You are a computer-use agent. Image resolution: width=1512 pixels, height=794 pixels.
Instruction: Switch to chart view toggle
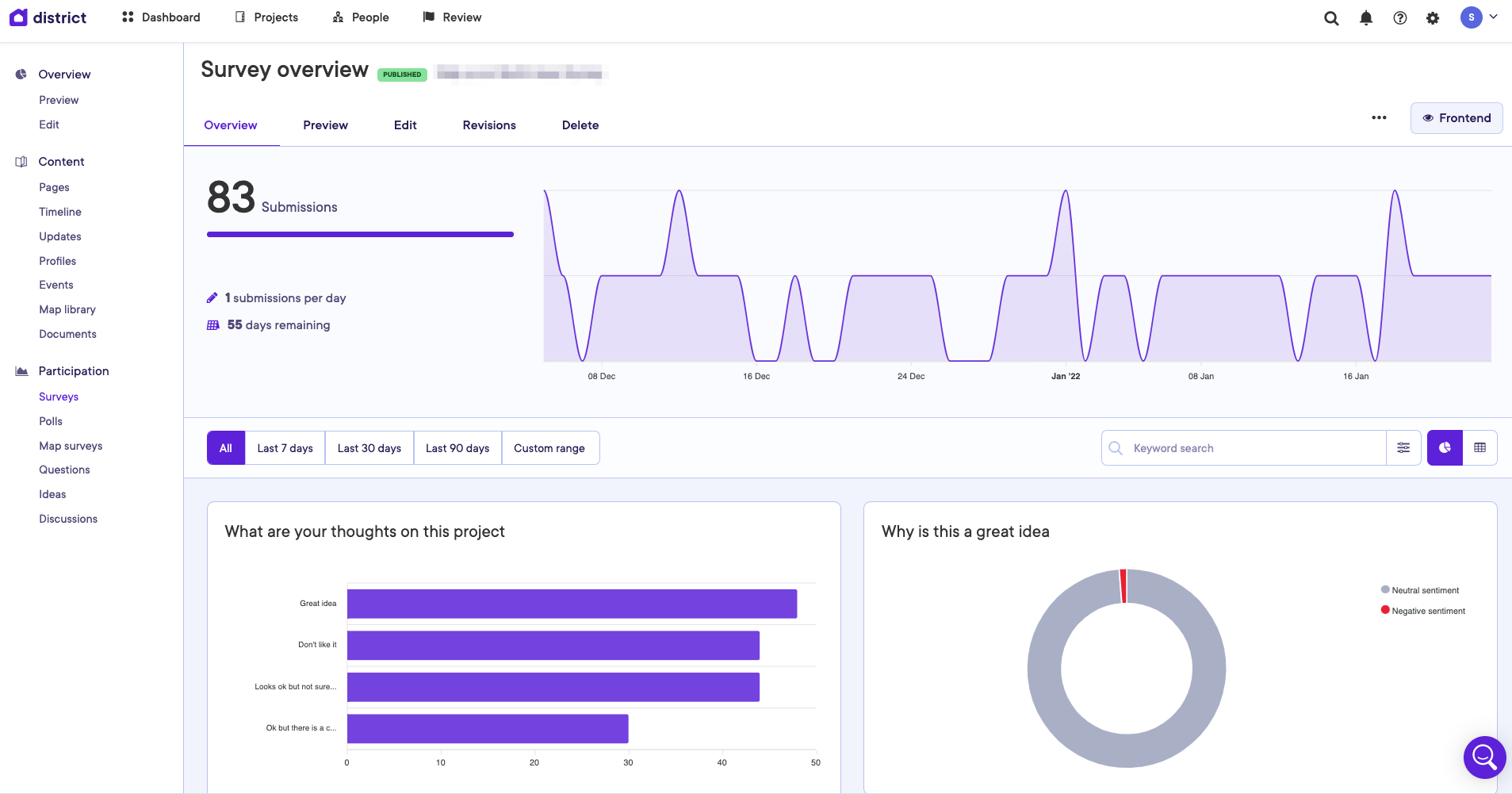[x=1445, y=448]
